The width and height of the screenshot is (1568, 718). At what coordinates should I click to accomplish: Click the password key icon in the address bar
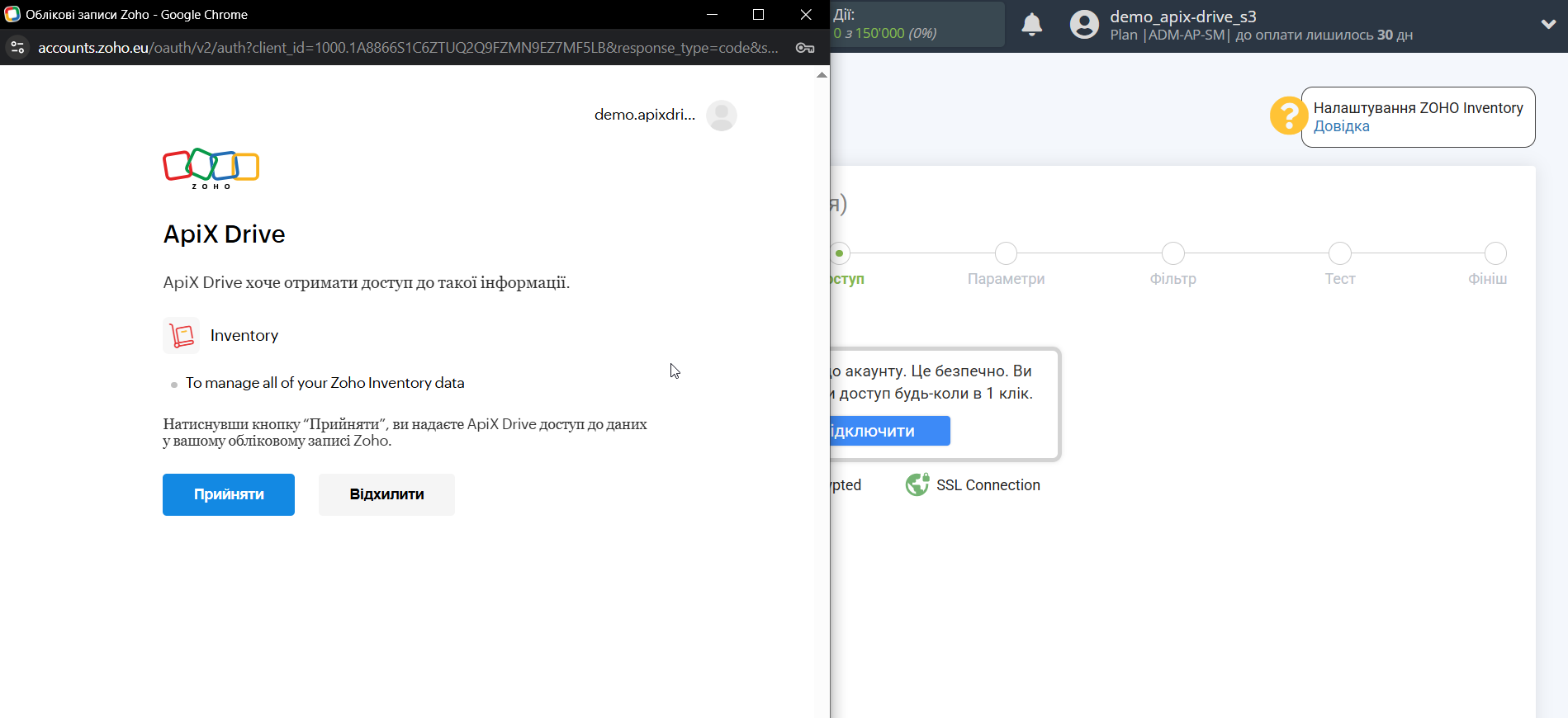click(805, 48)
